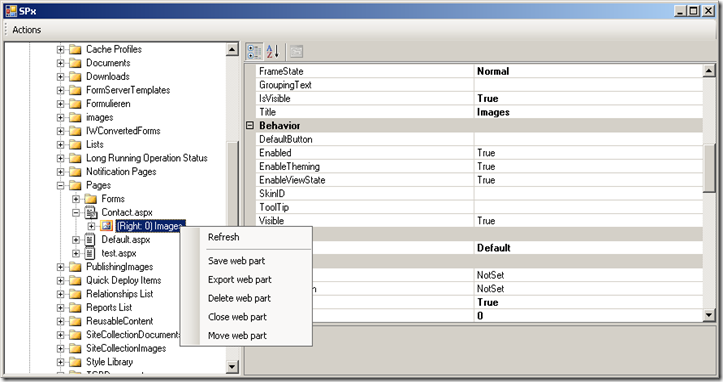Expand the Lists folder node
This screenshot has width=723, height=382.
click(60, 144)
